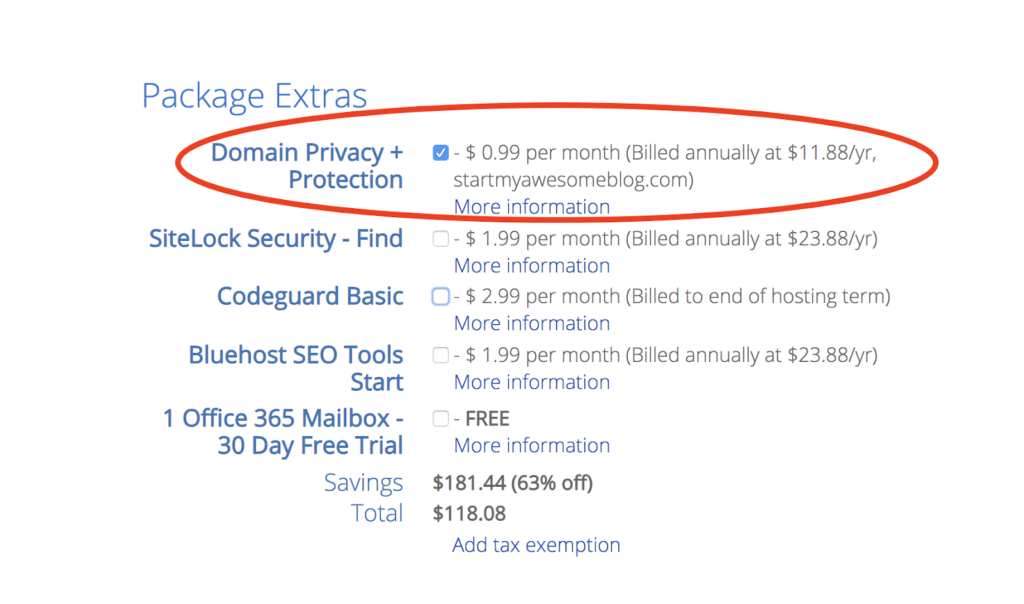Open More information under SiteLock Security
Viewport: 1024px width, 604px height.
[532, 266]
